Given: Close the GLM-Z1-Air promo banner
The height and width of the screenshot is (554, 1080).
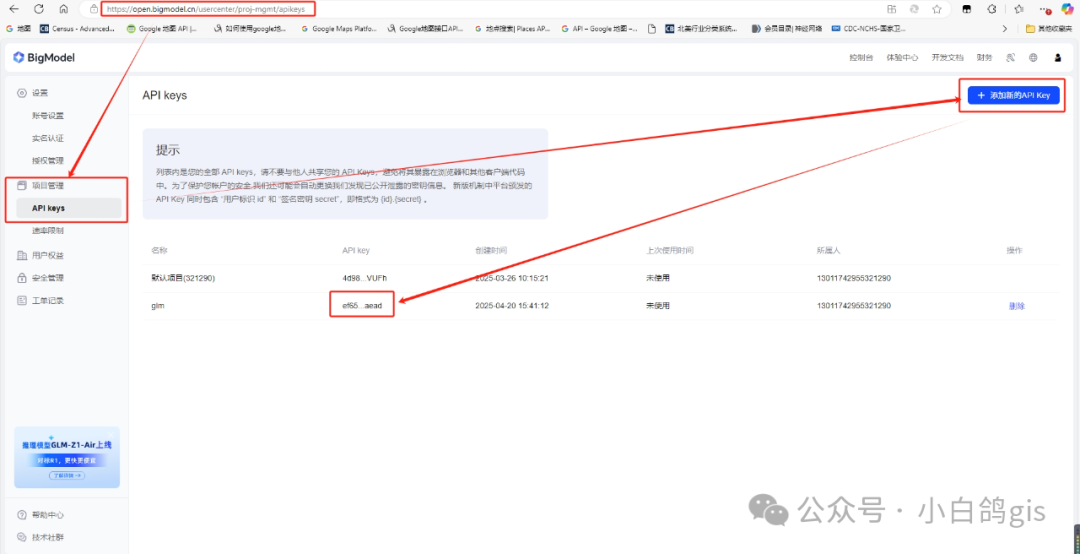Looking at the screenshot, I should [111, 434].
